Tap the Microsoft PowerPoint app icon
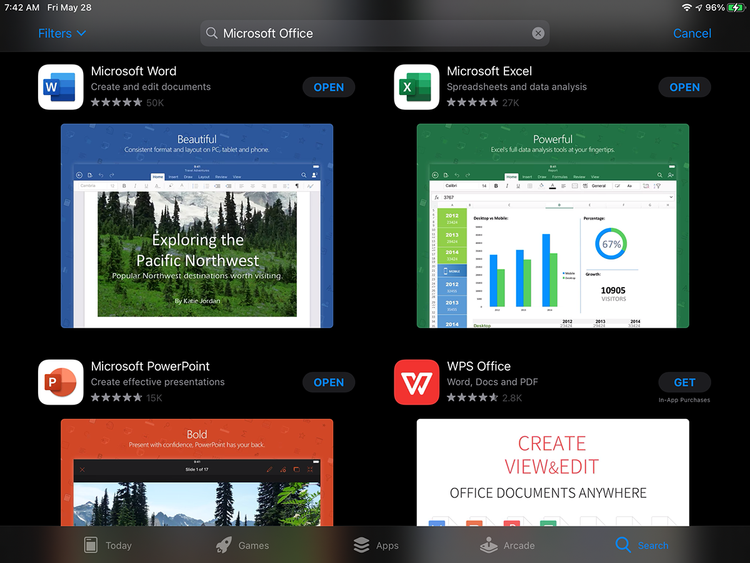 click(x=61, y=382)
